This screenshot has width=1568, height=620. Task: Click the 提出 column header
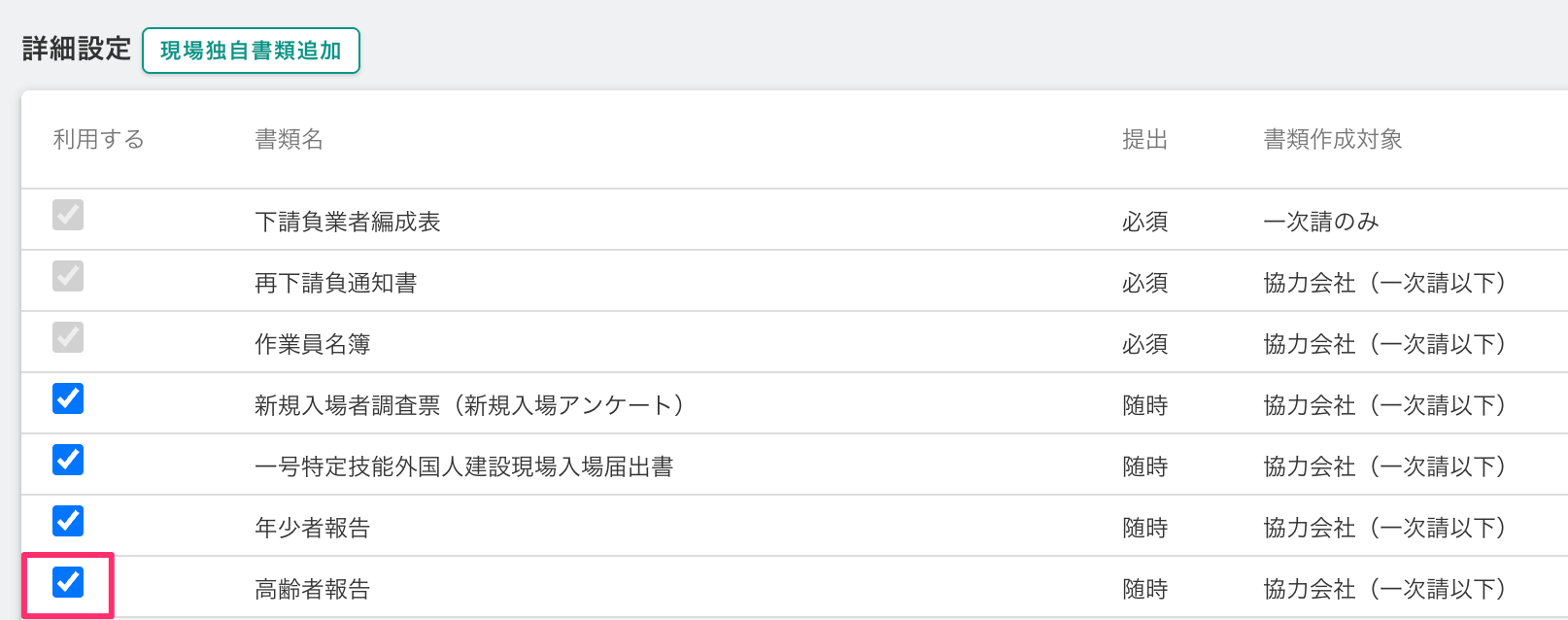(1144, 140)
